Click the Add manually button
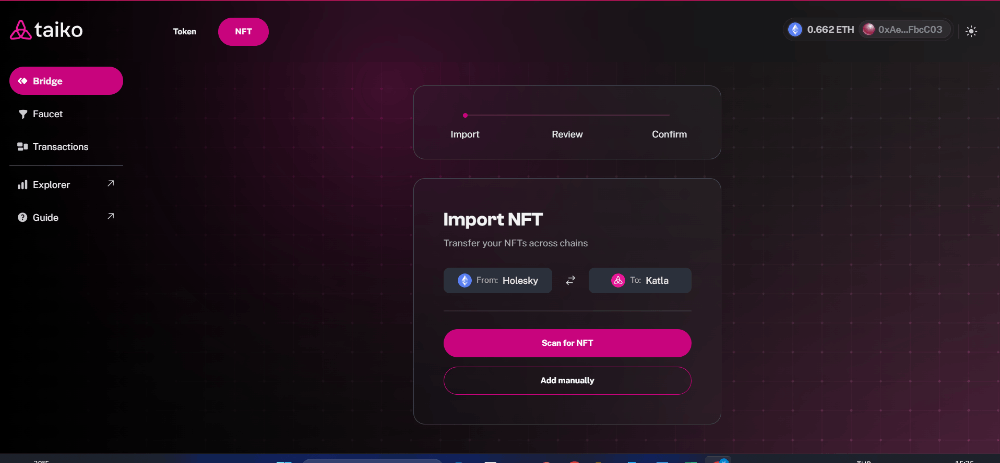The width and height of the screenshot is (1000, 463). coord(567,381)
